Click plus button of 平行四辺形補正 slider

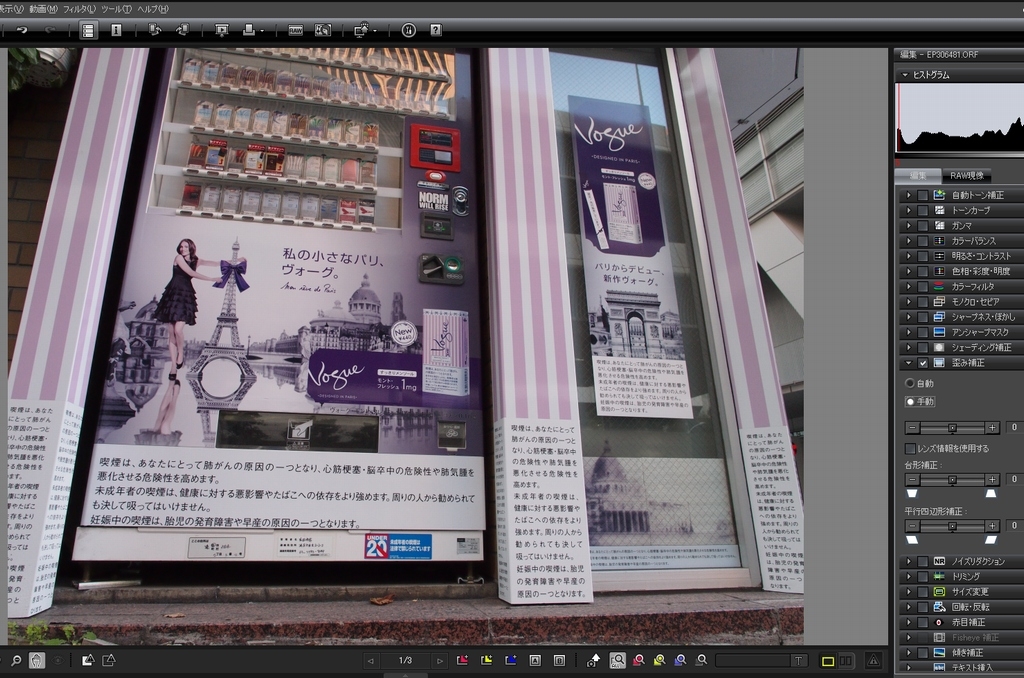tap(992, 526)
